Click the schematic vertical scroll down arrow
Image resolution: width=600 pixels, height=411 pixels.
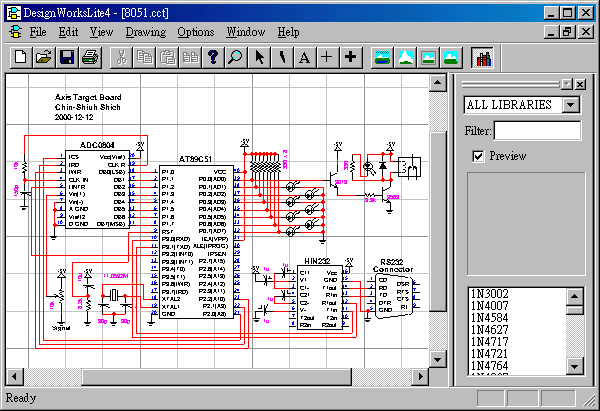[x=437, y=359]
